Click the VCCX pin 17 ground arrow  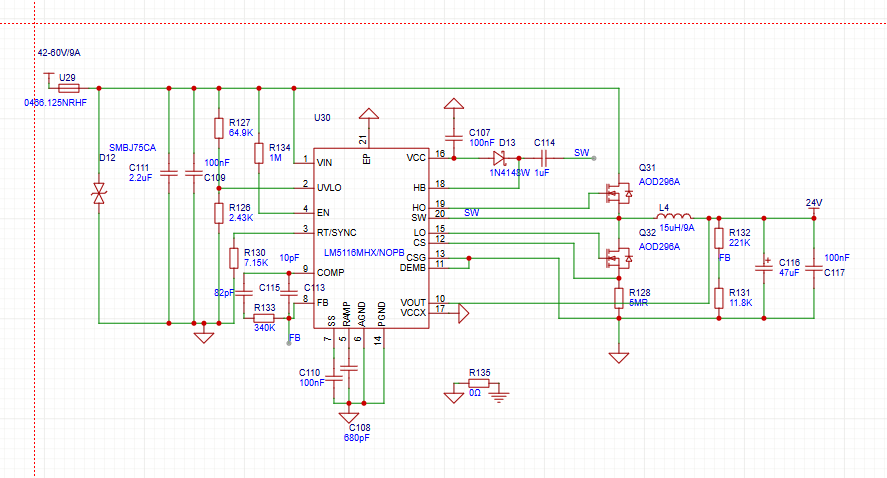(463, 313)
